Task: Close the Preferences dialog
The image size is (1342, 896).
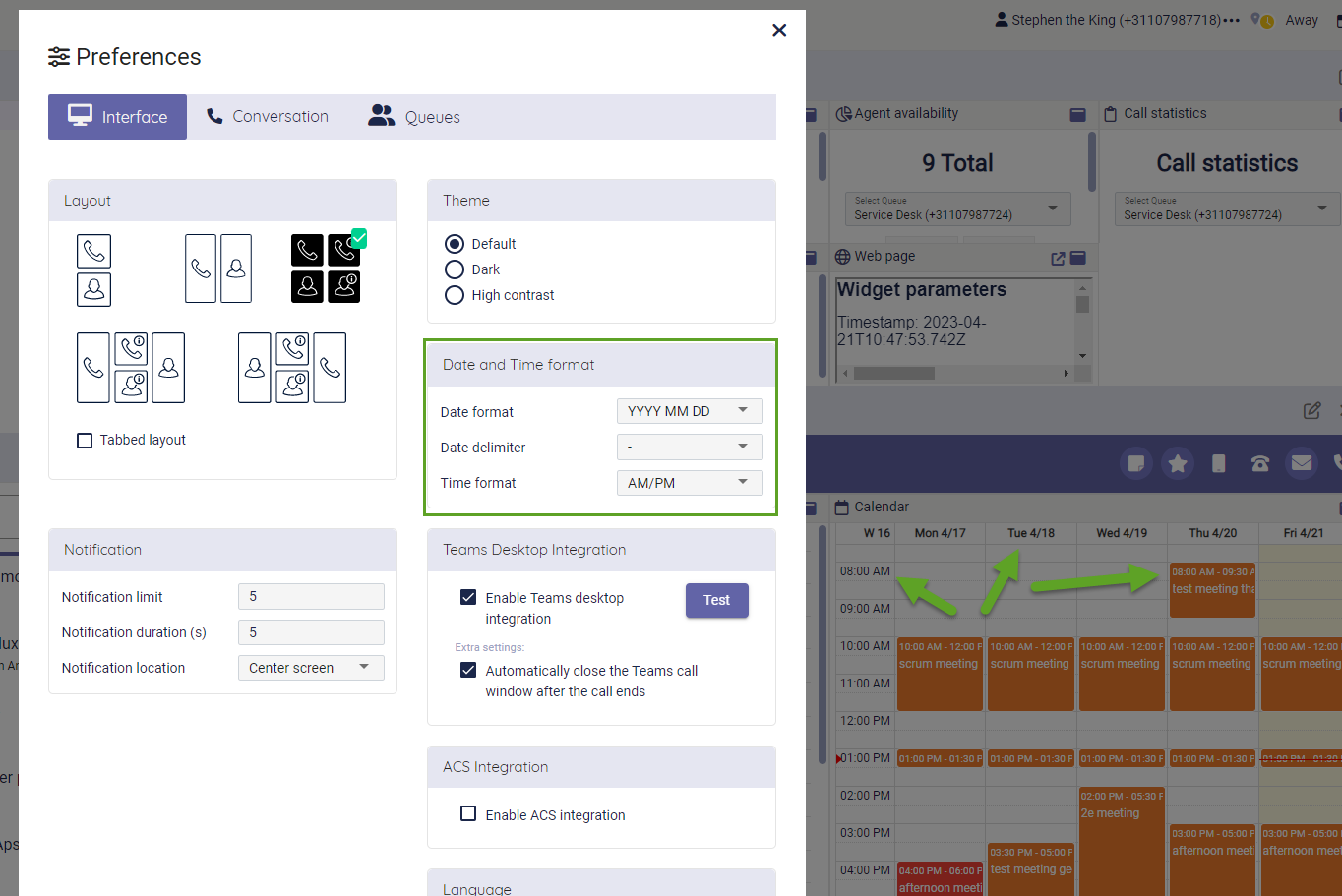Action: 779,30
